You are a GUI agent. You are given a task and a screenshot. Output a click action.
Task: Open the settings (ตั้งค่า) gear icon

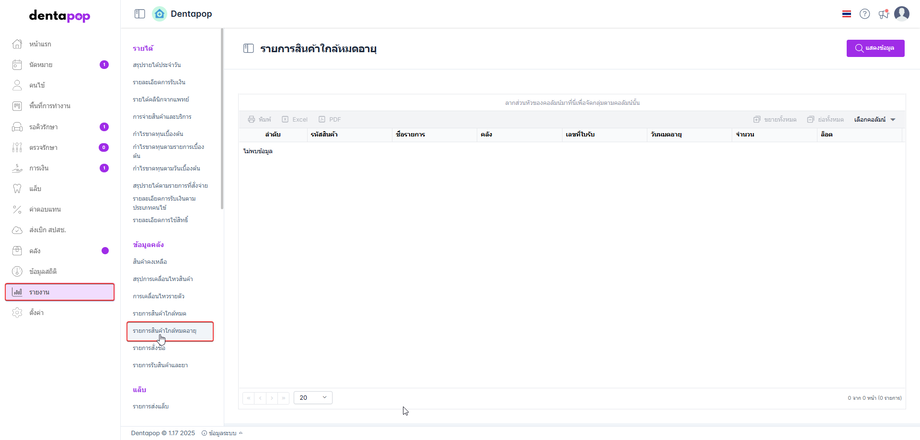pyautogui.click(x=17, y=313)
